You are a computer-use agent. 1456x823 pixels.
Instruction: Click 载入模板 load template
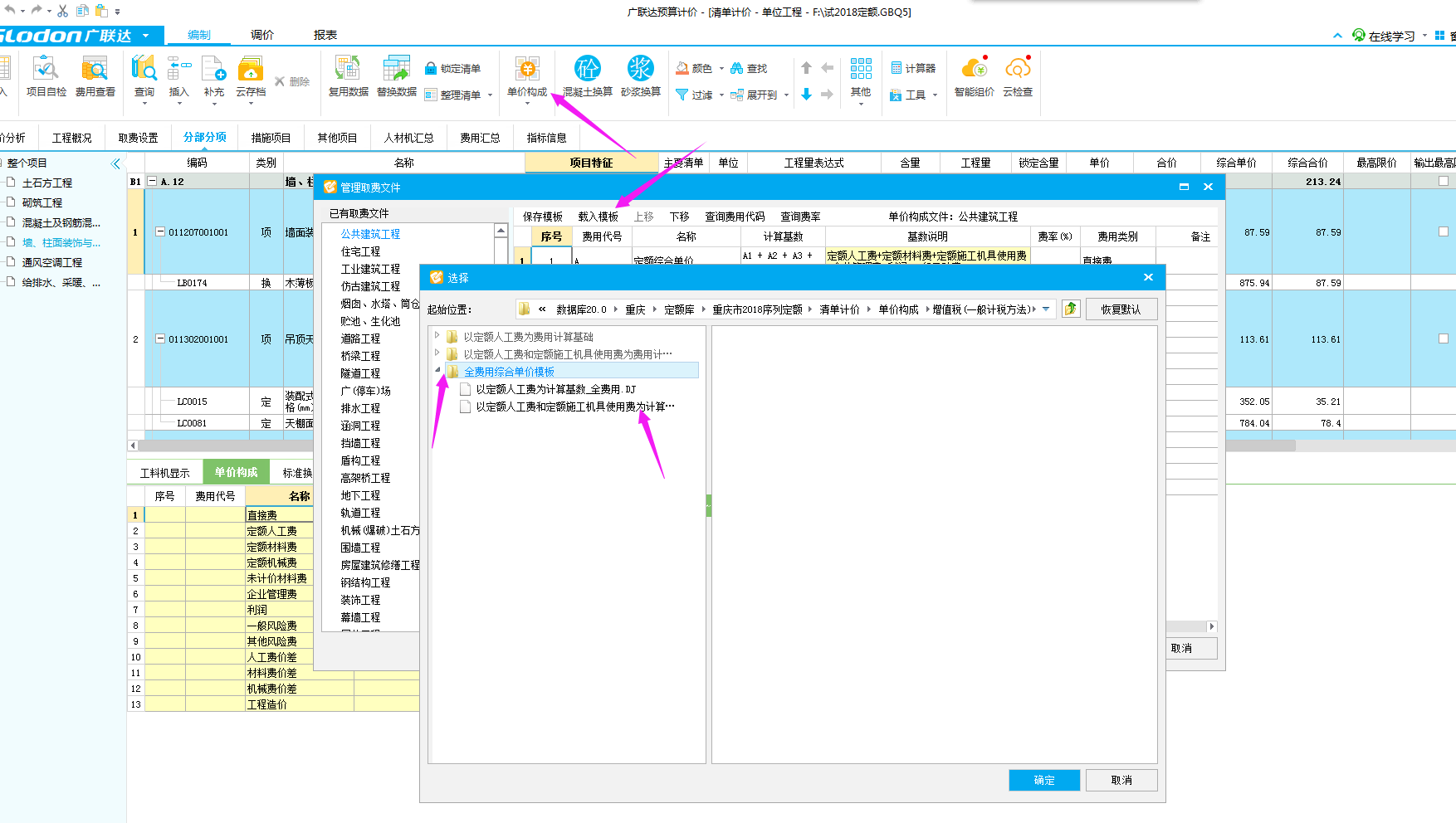[x=599, y=217]
